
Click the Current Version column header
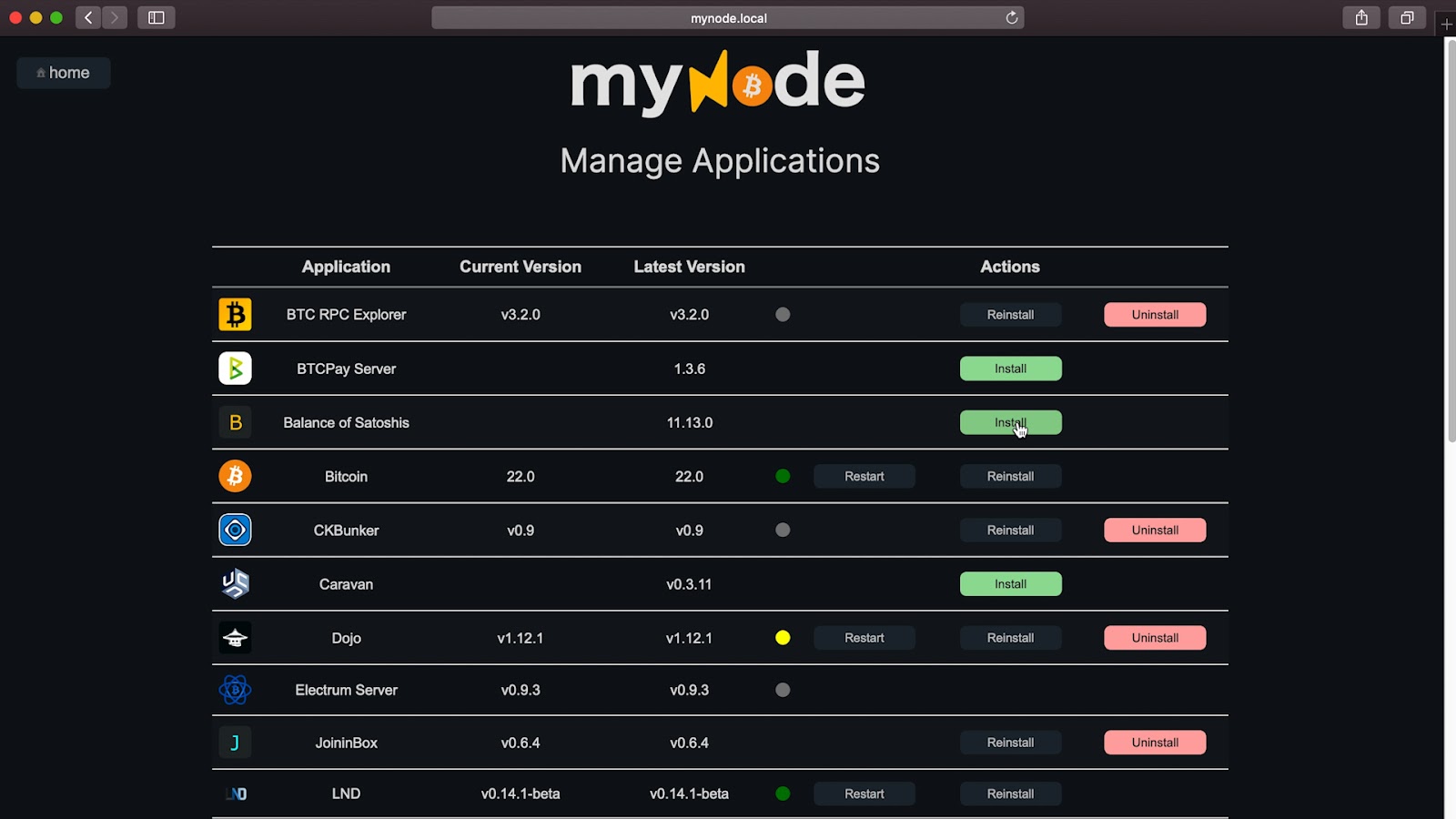tap(521, 267)
